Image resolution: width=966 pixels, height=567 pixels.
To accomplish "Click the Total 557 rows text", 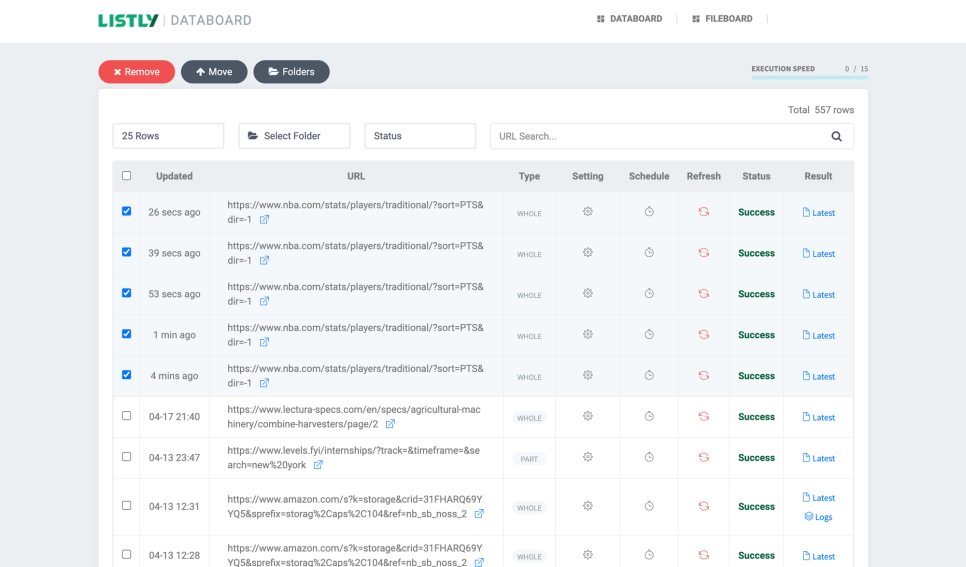I will point(821,110).
